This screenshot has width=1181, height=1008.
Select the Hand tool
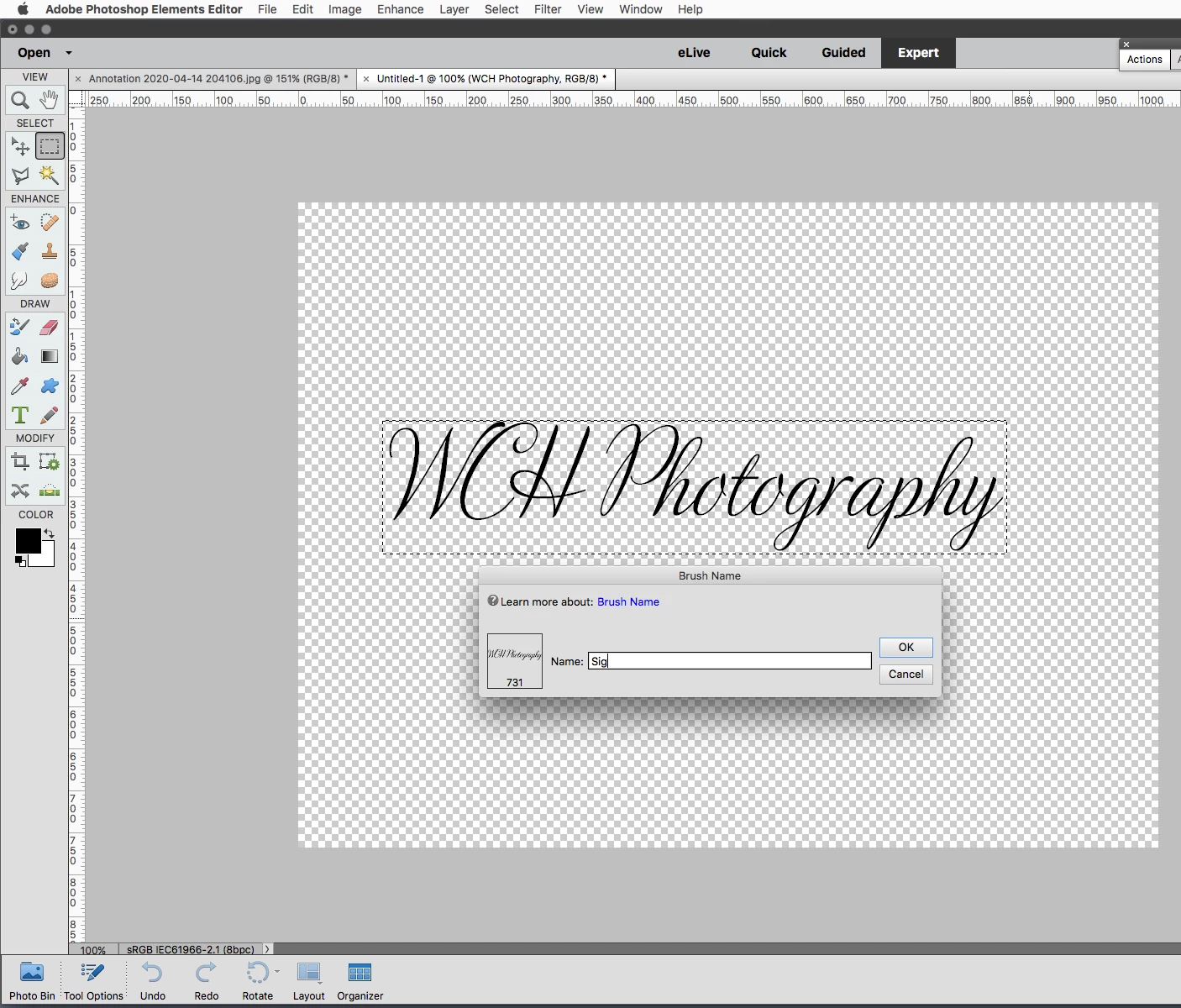(50, 101)
